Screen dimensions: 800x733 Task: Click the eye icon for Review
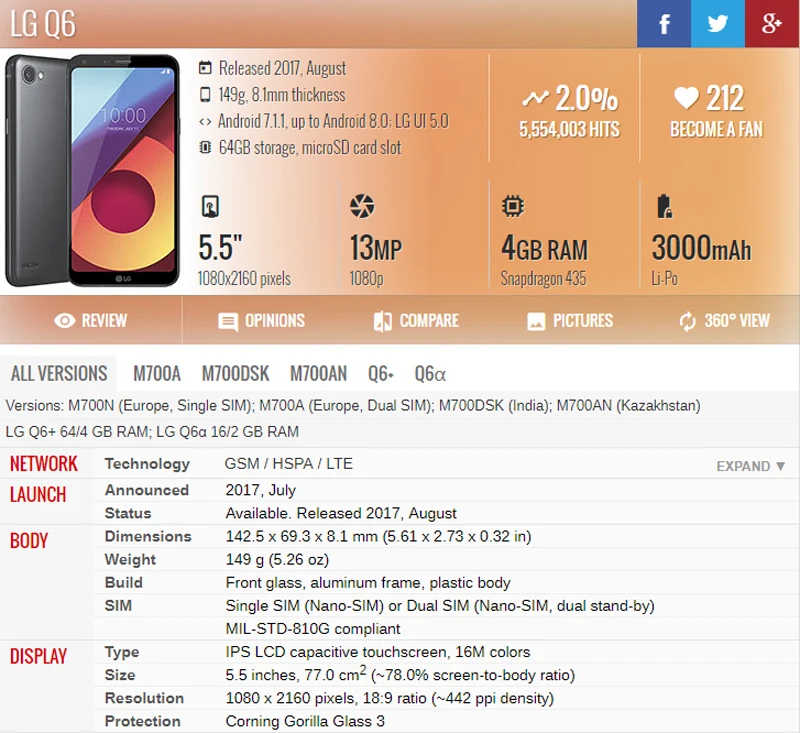point(65,320)
